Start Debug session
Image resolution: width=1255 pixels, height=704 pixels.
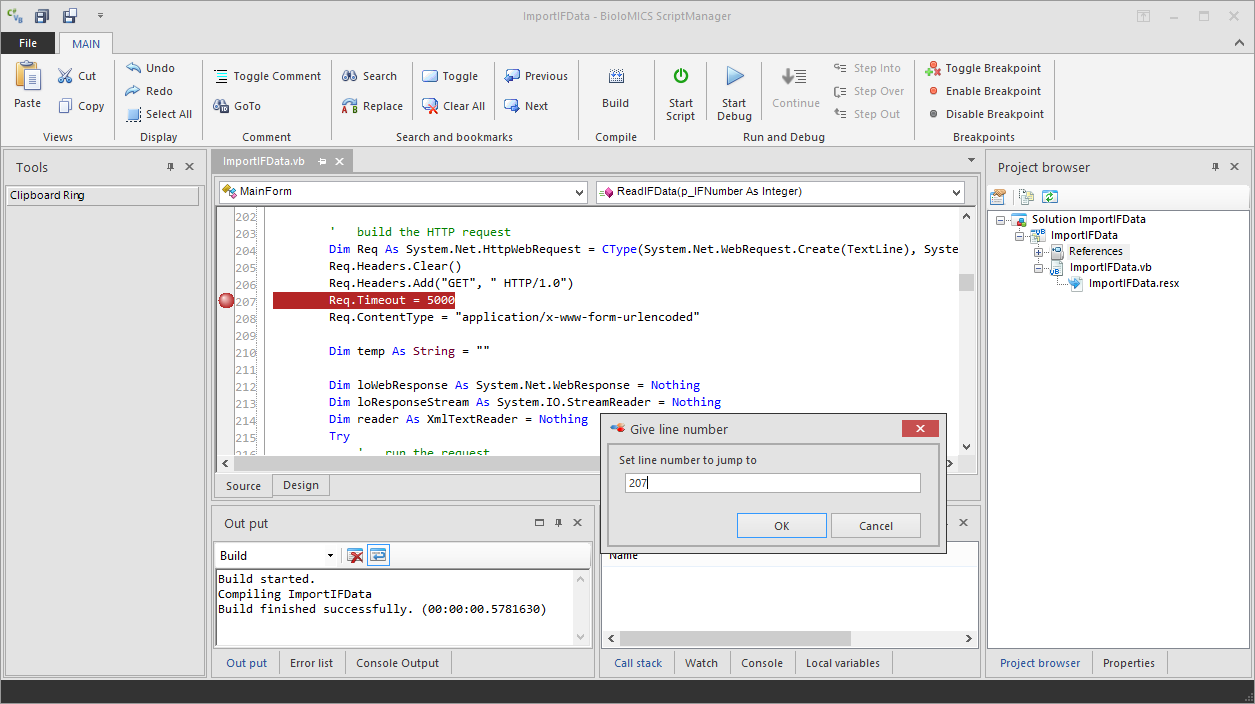coord(734,94)
